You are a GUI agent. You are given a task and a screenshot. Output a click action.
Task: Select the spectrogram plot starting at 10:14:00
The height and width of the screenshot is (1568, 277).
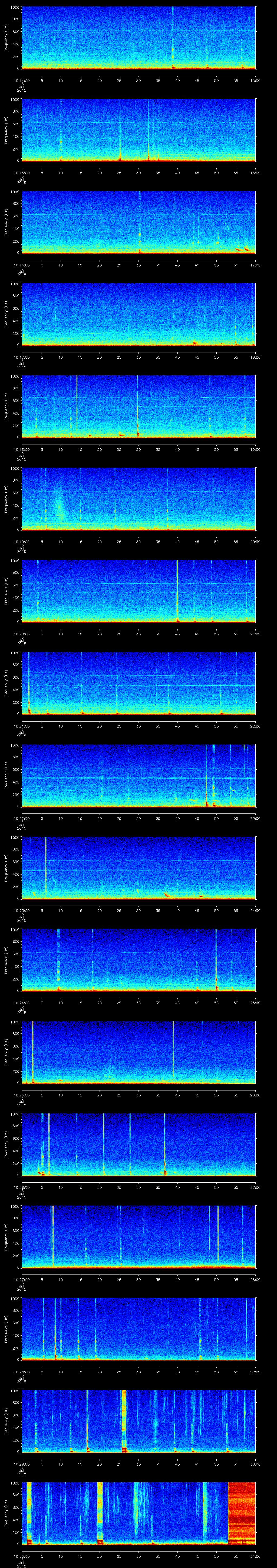[x=138, y=38]
